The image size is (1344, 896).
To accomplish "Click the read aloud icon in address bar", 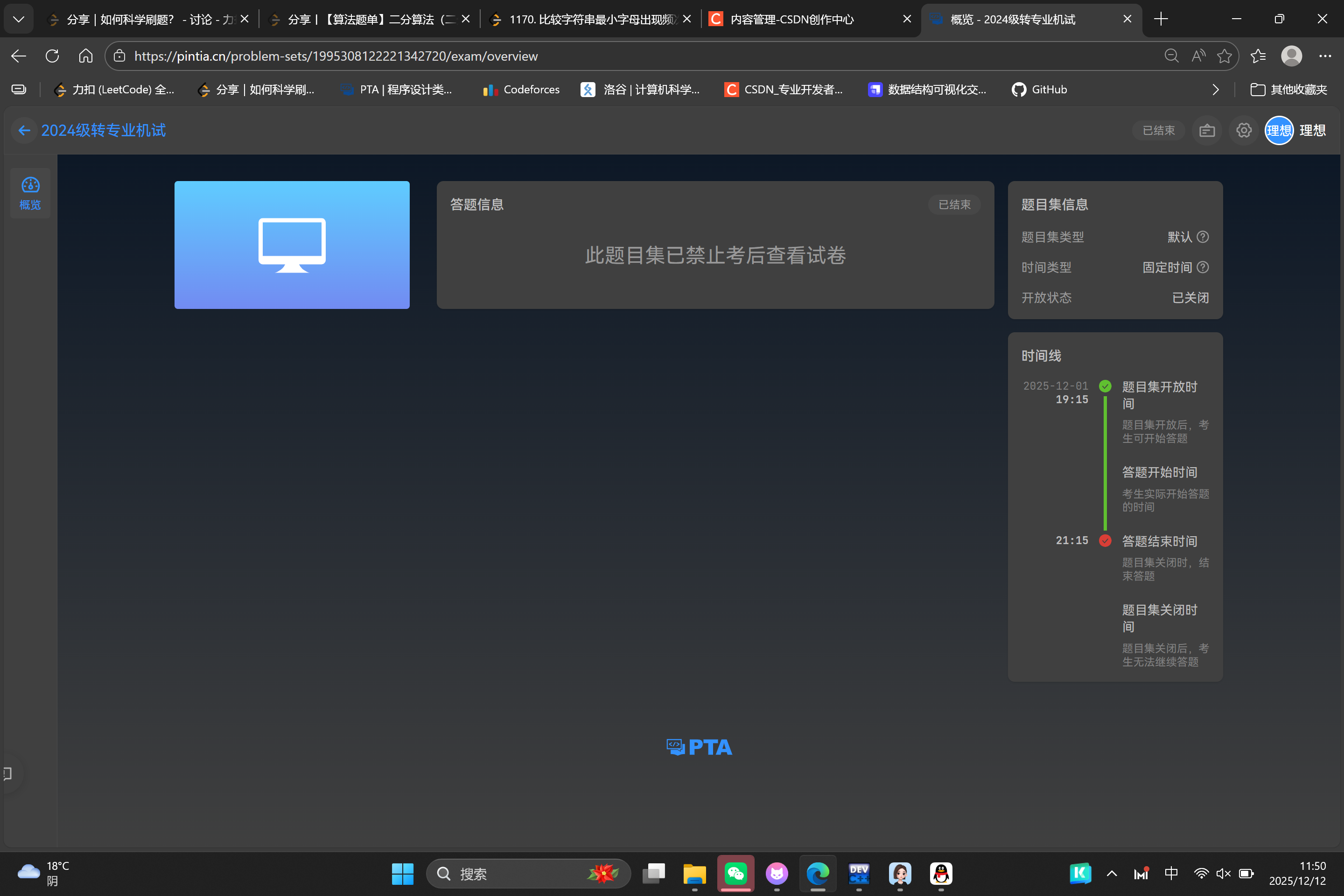I will [x=1198, y=56].
